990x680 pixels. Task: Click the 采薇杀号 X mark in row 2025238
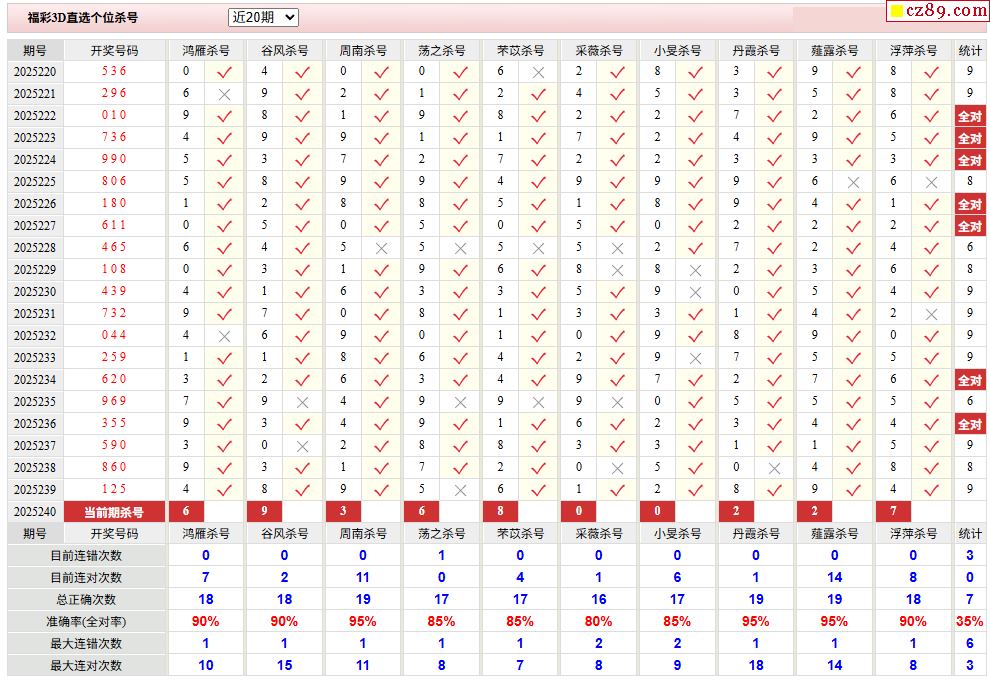click(617, 468)
